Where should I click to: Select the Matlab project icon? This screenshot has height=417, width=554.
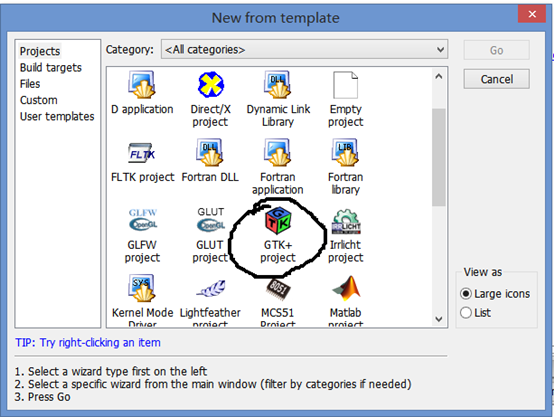[347, 287]
